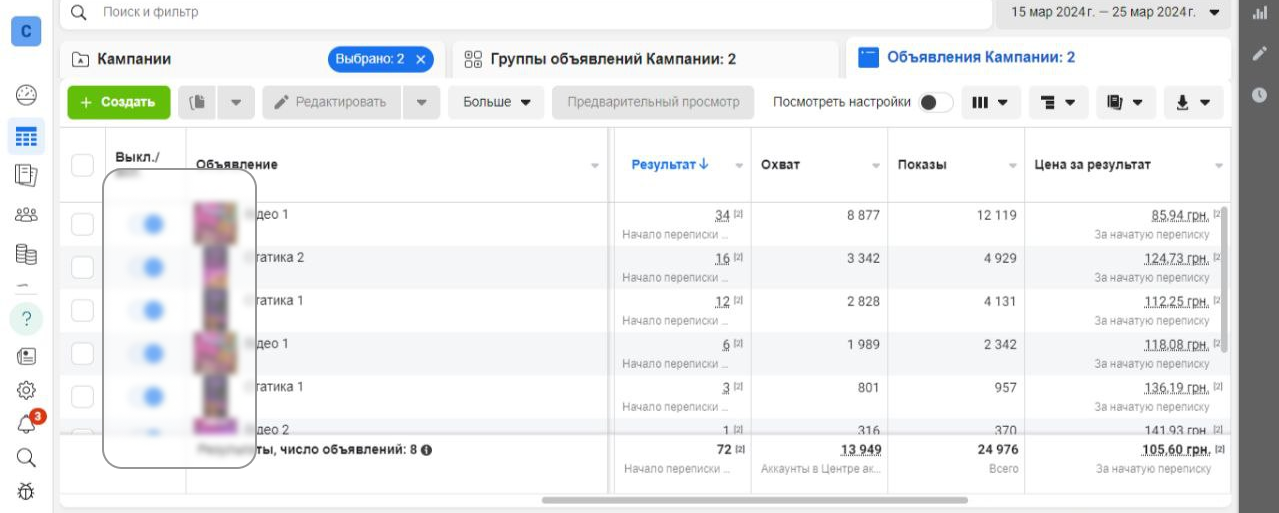Open the Больше dropdown menu
This screenshot has height=513, width=1279.
pos(496,102)
